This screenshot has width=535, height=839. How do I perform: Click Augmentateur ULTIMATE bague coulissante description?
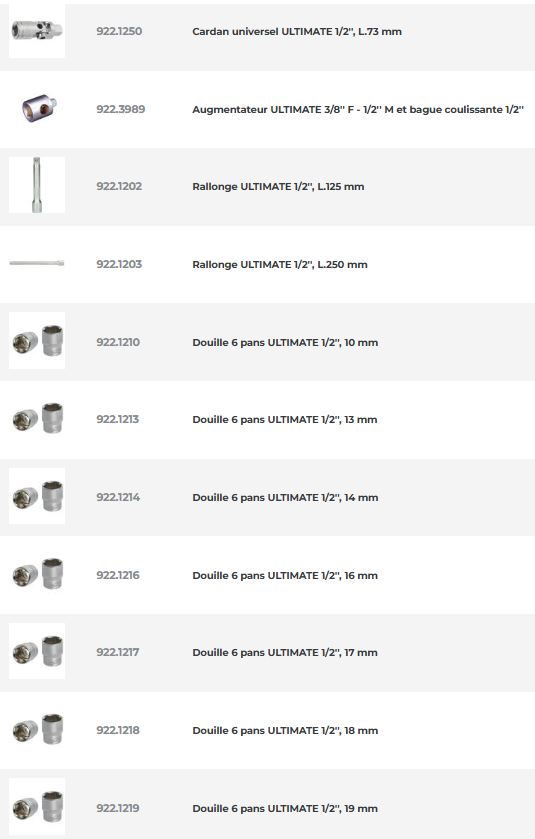pos(358,109)
